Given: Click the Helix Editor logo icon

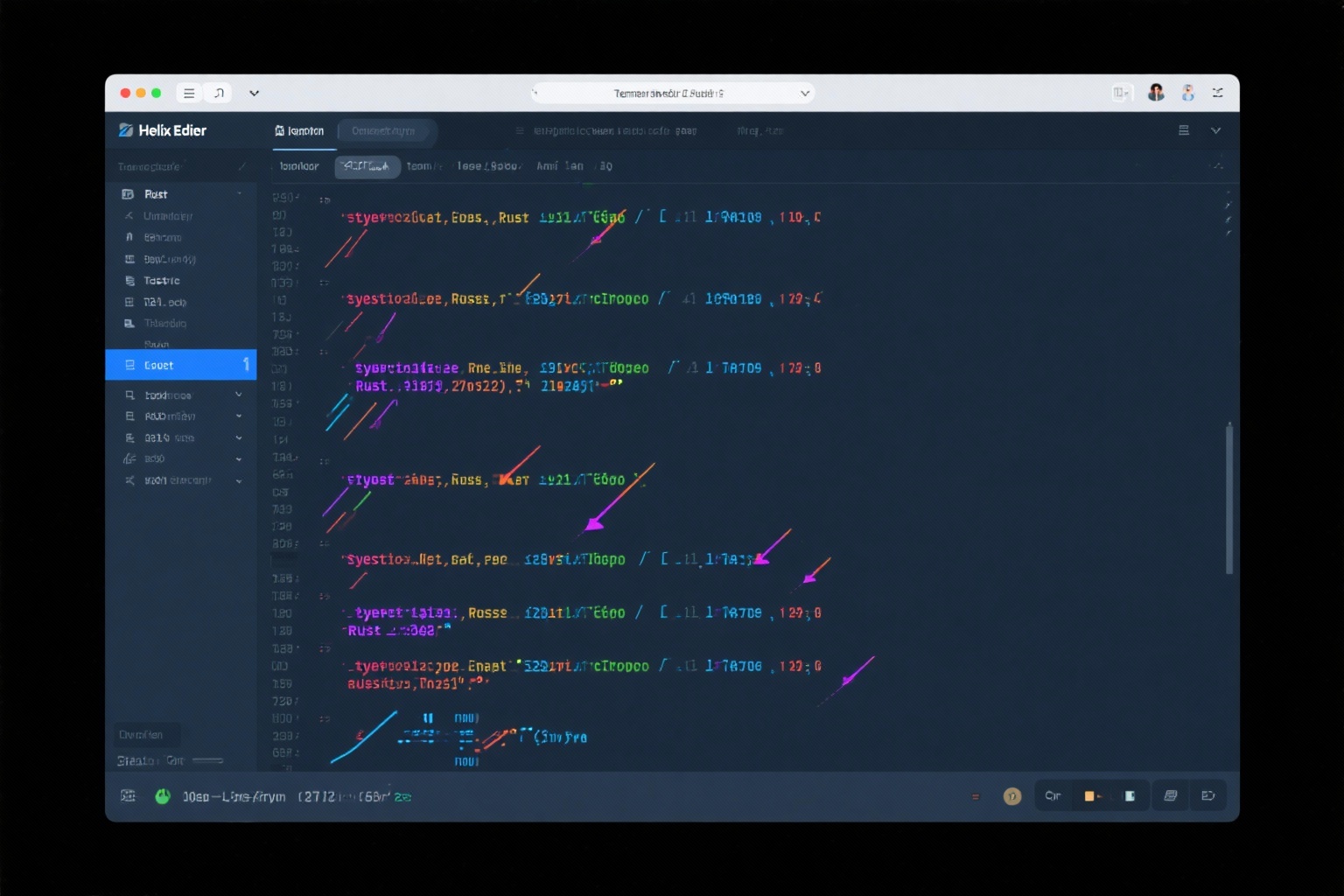Looking at the screenshot, I should tap(126, 130).
